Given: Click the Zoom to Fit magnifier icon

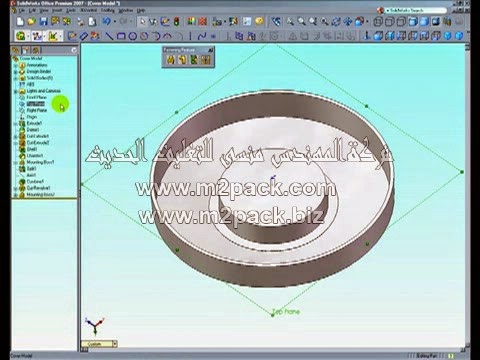Looking at the screenshot, I should 290,22.
